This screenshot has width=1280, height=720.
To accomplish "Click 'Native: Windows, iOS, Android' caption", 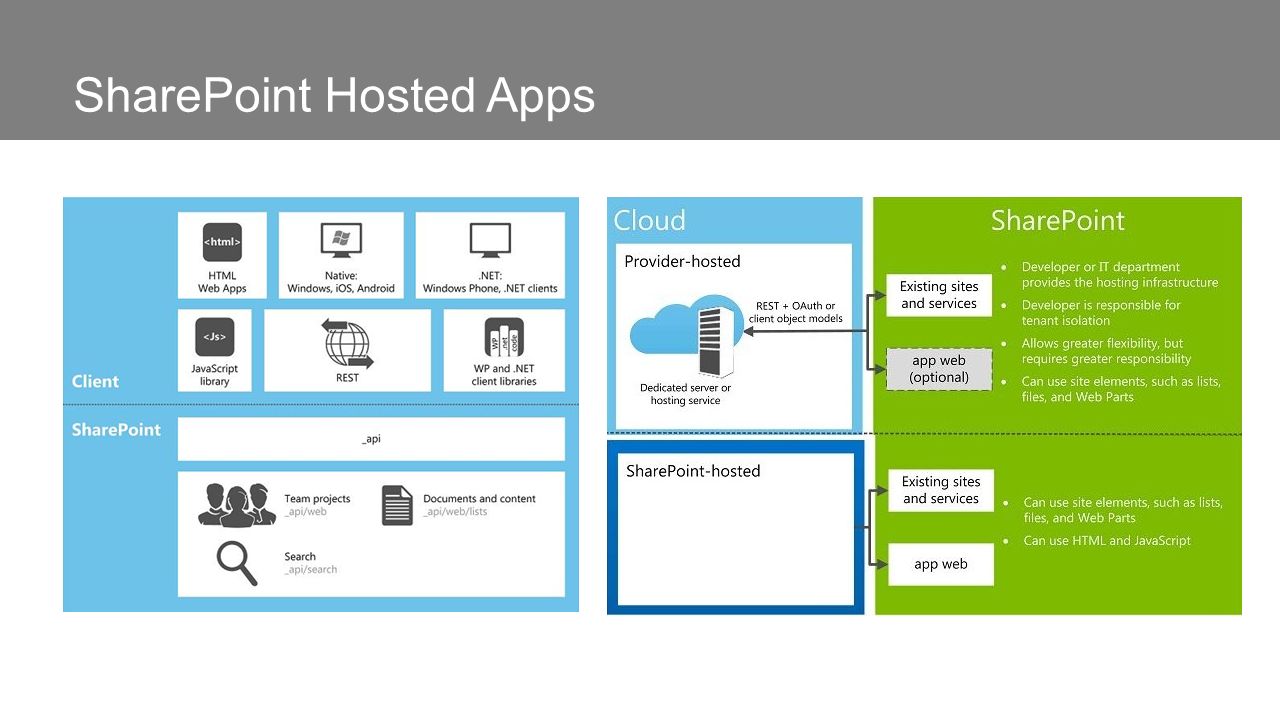I will (x=341, y=282).
